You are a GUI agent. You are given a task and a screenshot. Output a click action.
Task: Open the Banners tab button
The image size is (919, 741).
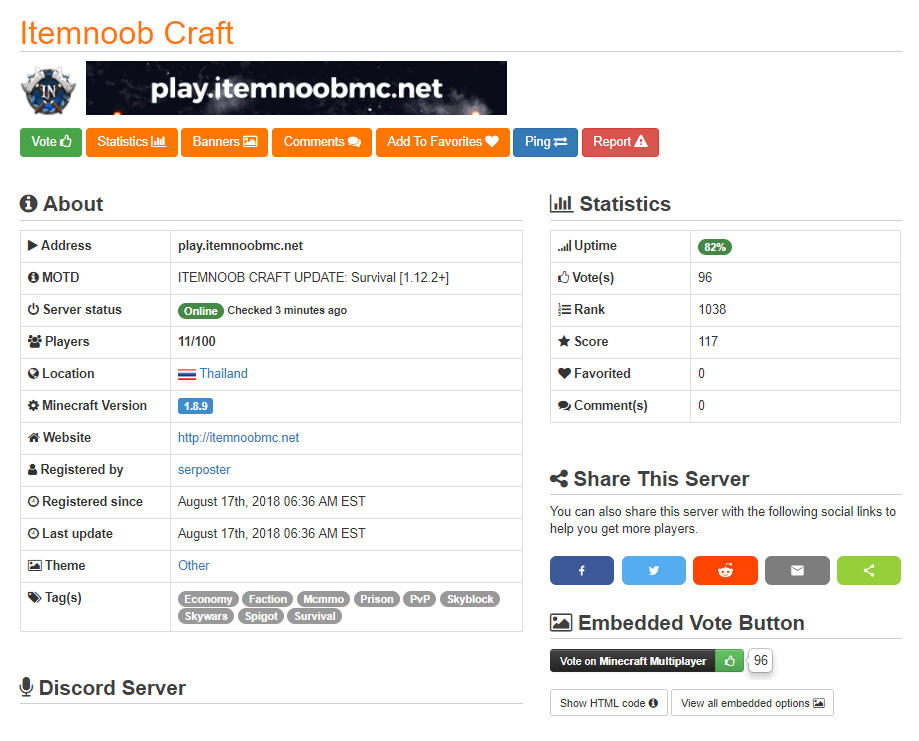(x=224, y=142)
